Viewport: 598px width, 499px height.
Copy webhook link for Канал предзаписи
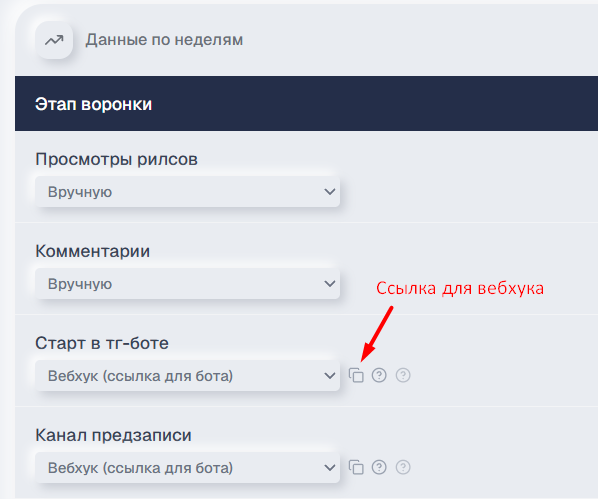point(356,467)
